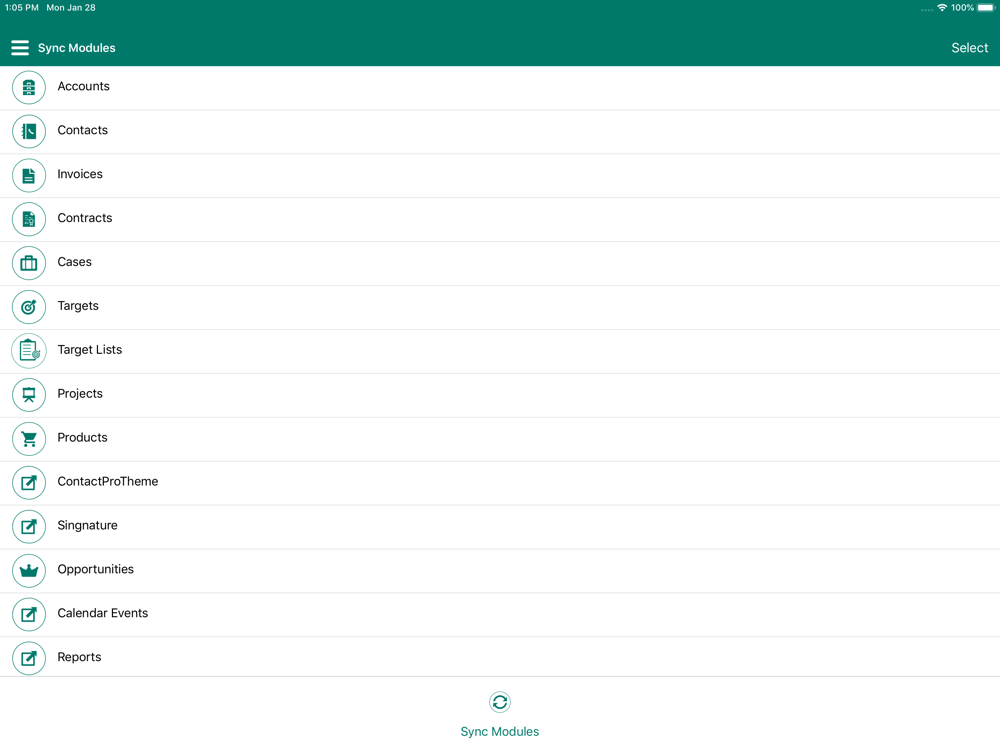Screen dimensions: 1000x750
Task: Select the Opportunities module text
Action: pyautogui.click(x=96, y=570)
